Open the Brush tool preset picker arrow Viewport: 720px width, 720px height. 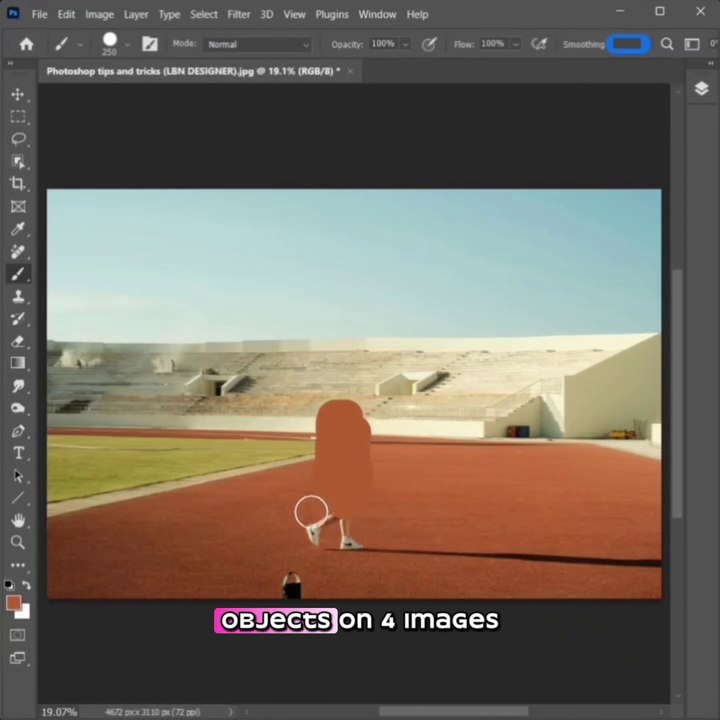pyautogui.click(x=80, y=45)
